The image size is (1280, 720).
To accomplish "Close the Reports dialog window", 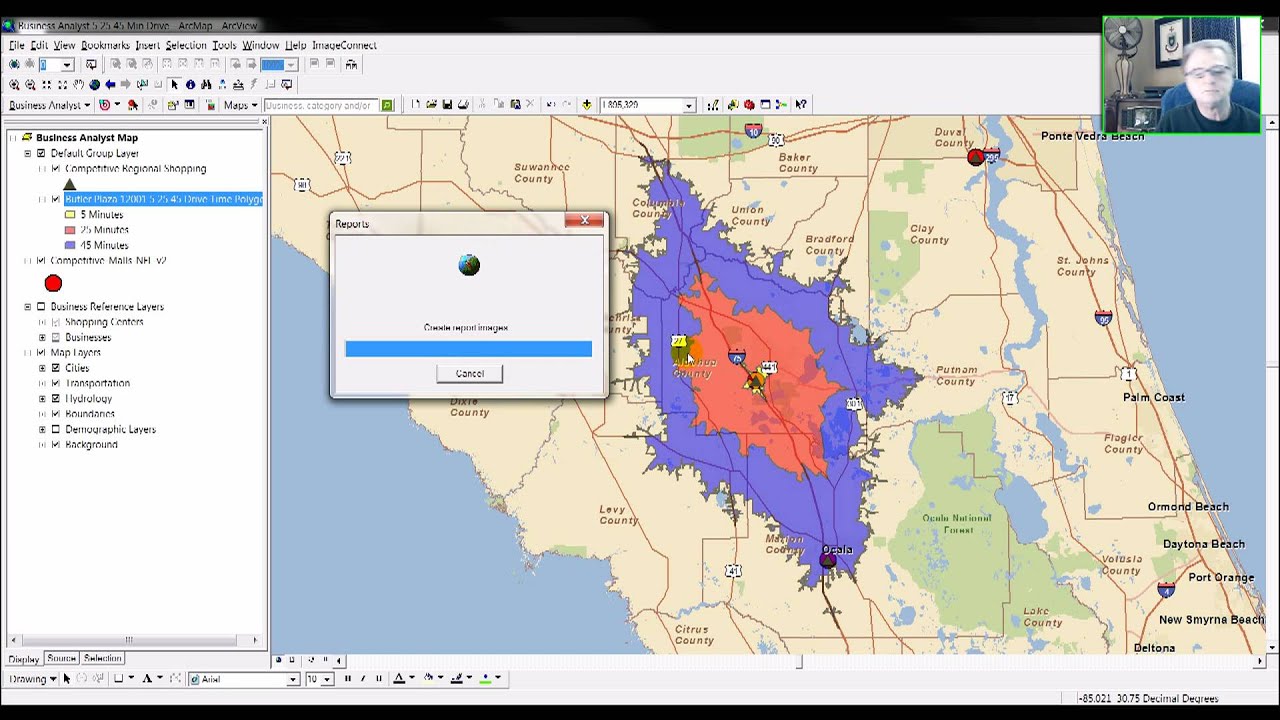I will point(584,221).
